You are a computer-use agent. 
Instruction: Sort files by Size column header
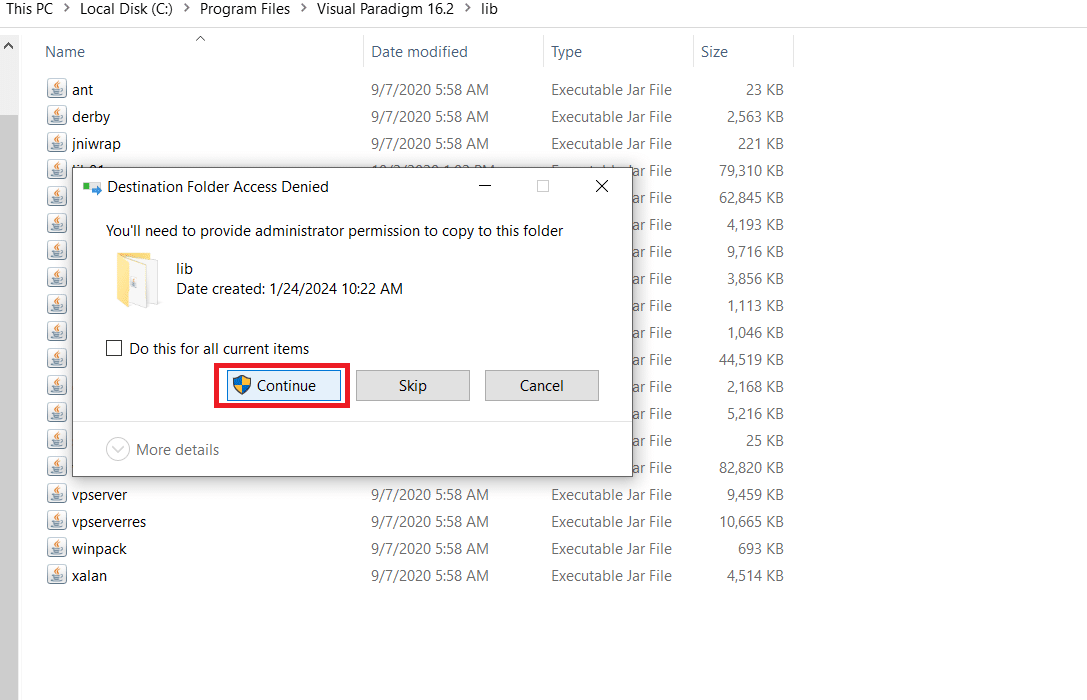click(x=714, y=52)
